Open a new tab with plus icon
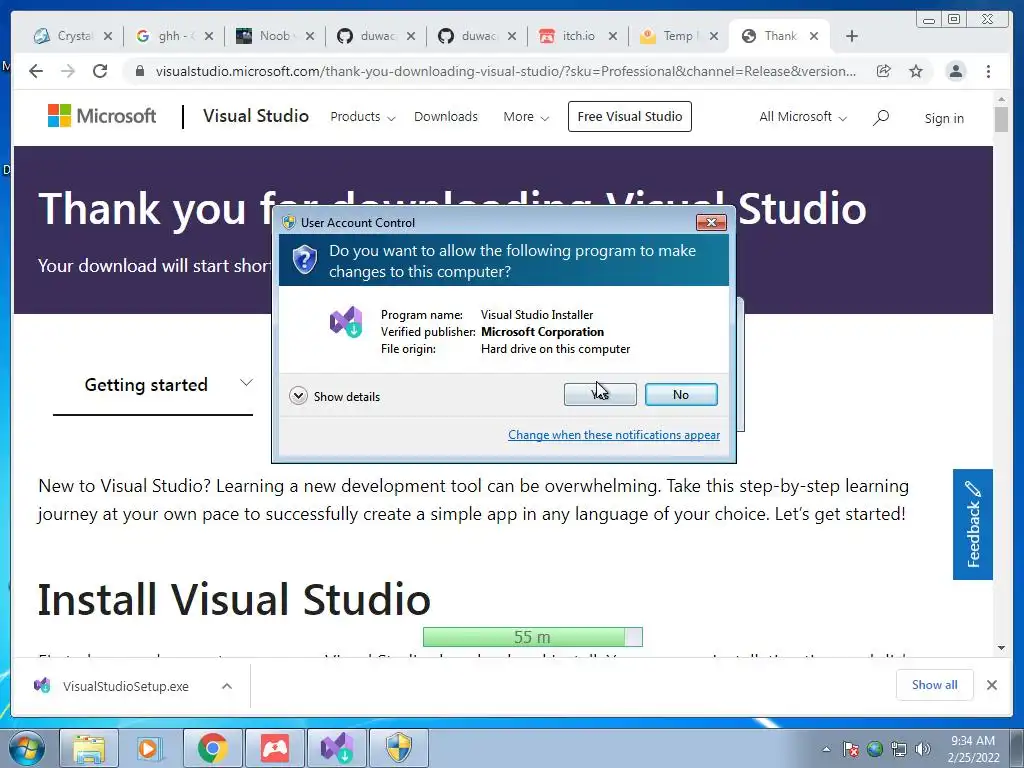The width and height of the screenshot is (1024, 768). [852, 36]
